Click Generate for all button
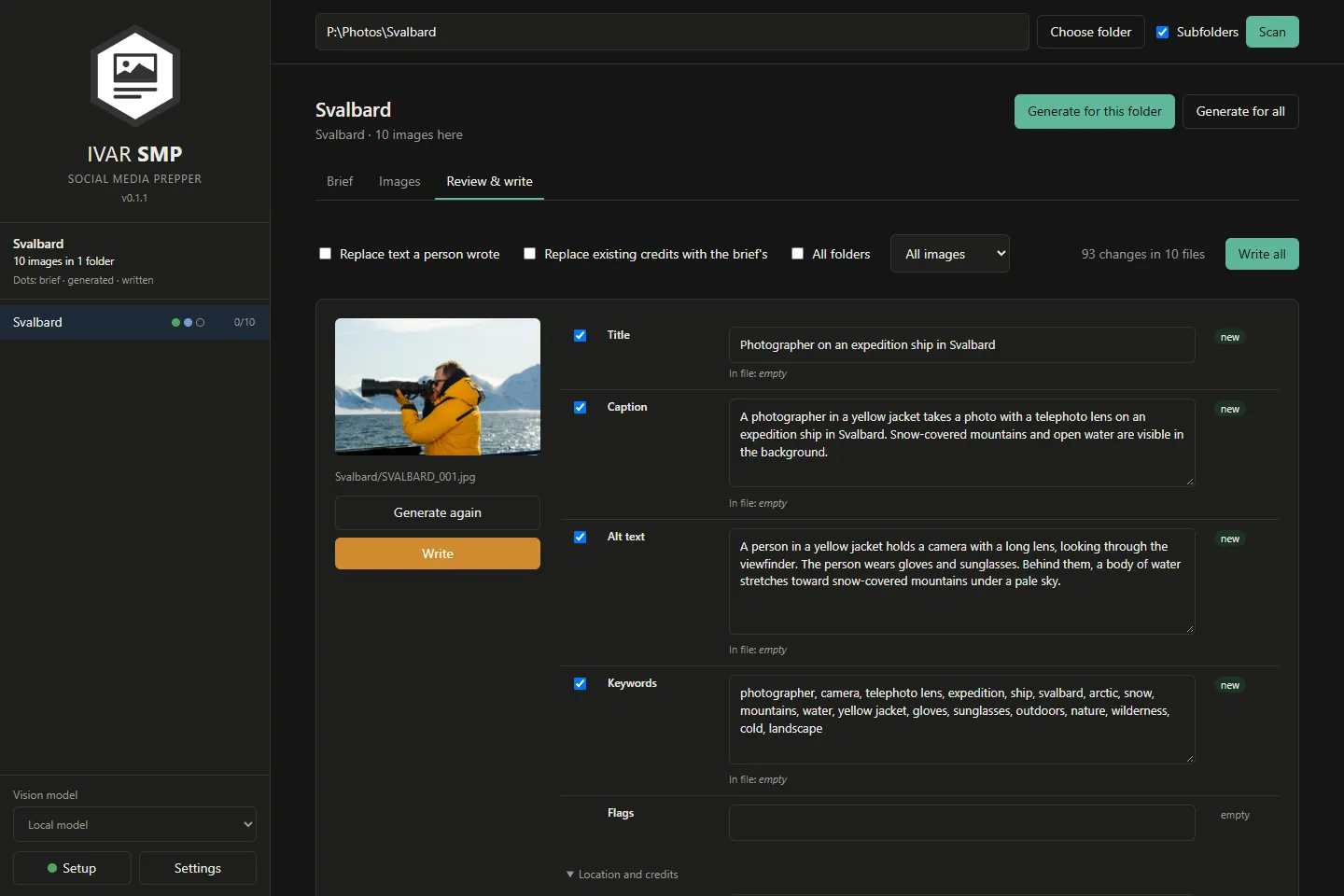This screenshot has width=1344, height=896. tap(1240, 111)
